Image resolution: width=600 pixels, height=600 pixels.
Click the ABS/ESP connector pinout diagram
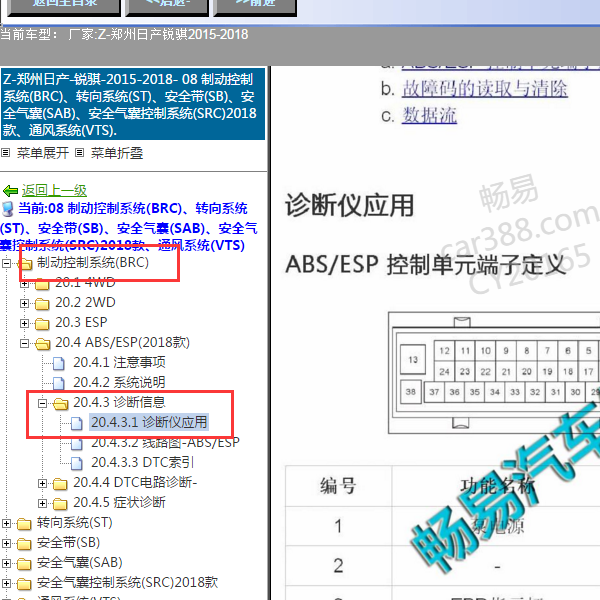coord(494,373)
